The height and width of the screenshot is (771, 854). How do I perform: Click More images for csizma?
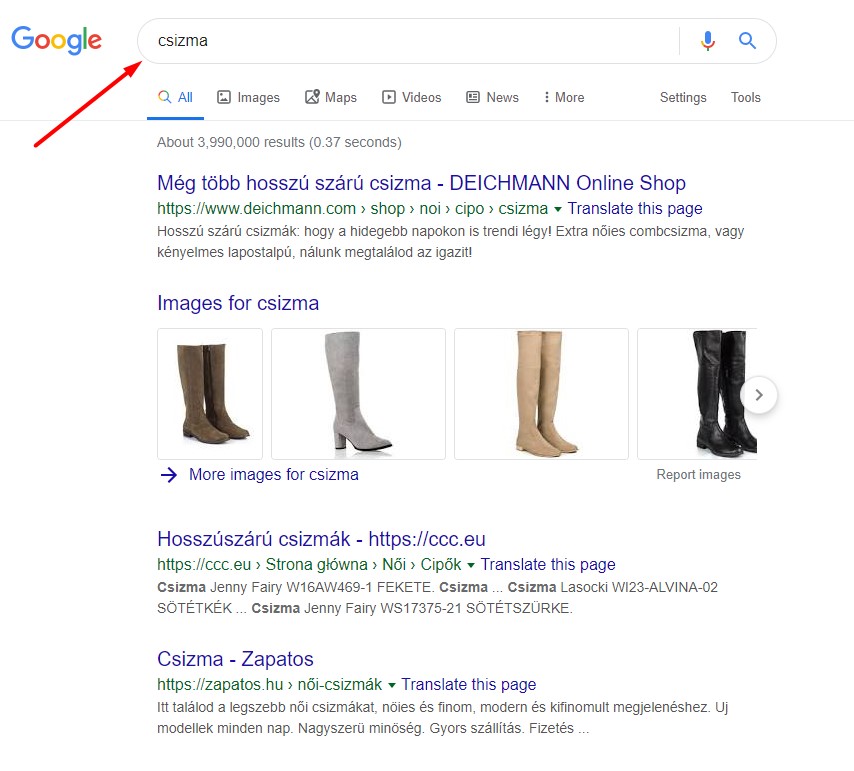click(273, 474)
